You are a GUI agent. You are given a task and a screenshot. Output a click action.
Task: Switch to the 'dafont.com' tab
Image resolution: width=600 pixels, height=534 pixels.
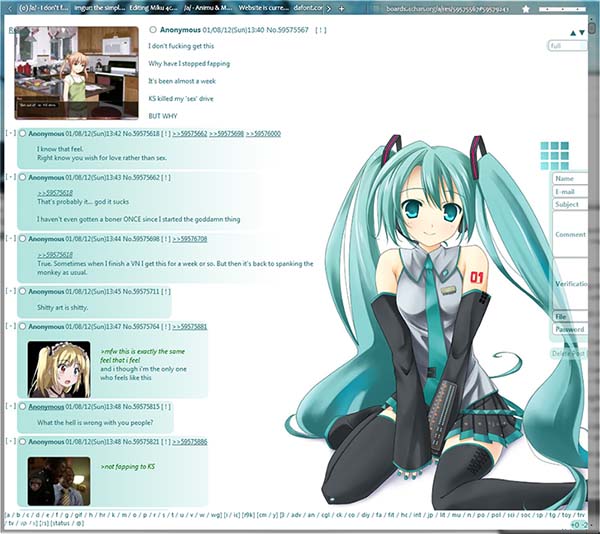tap(308, 8)
